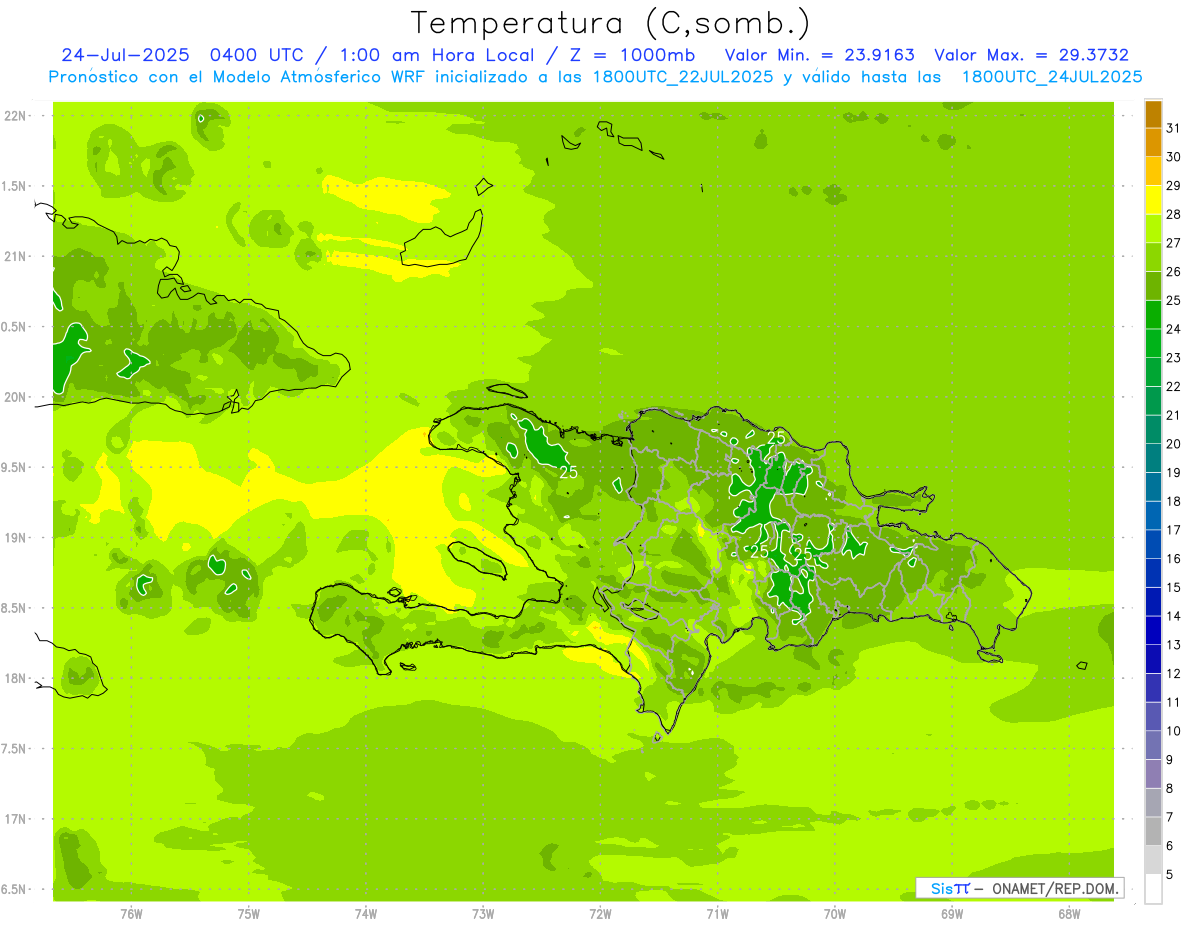This screenshot has height=927, width=1200.
Task: Click the "71W" longitude label
Action: pos(717,913)
